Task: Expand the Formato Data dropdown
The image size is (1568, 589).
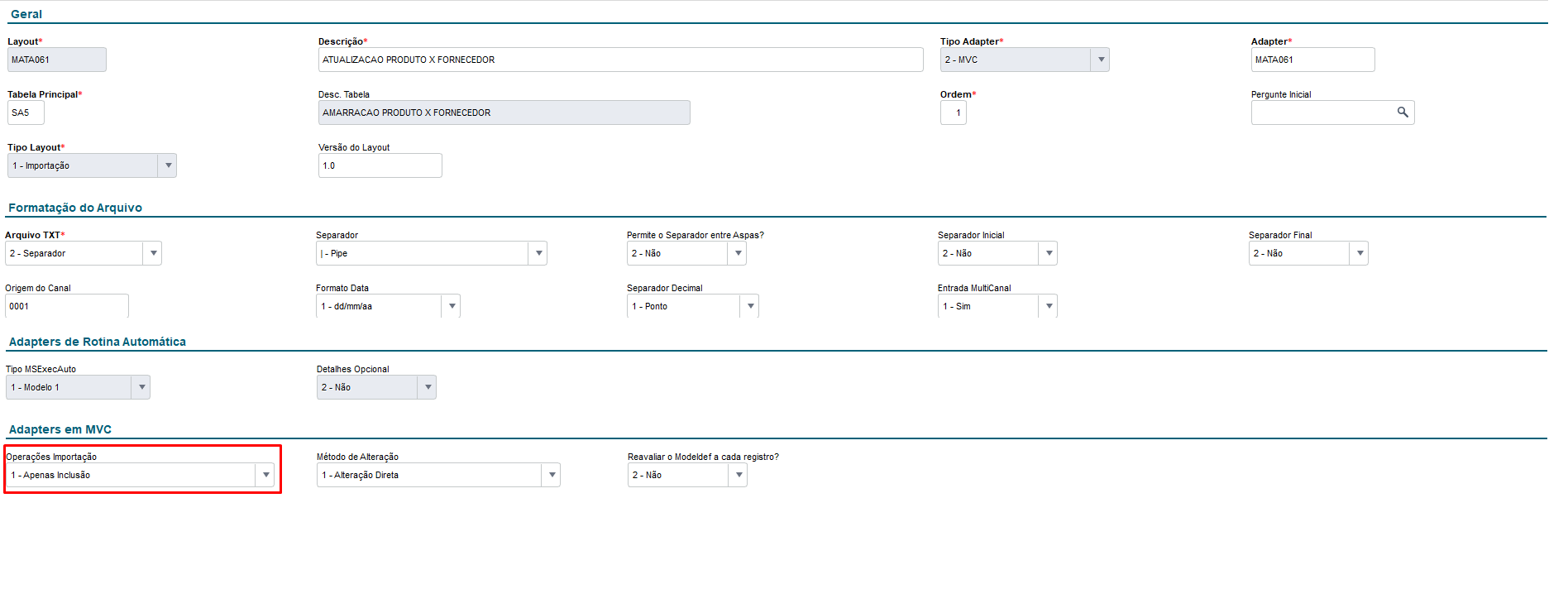Action: tap(452, 306)
